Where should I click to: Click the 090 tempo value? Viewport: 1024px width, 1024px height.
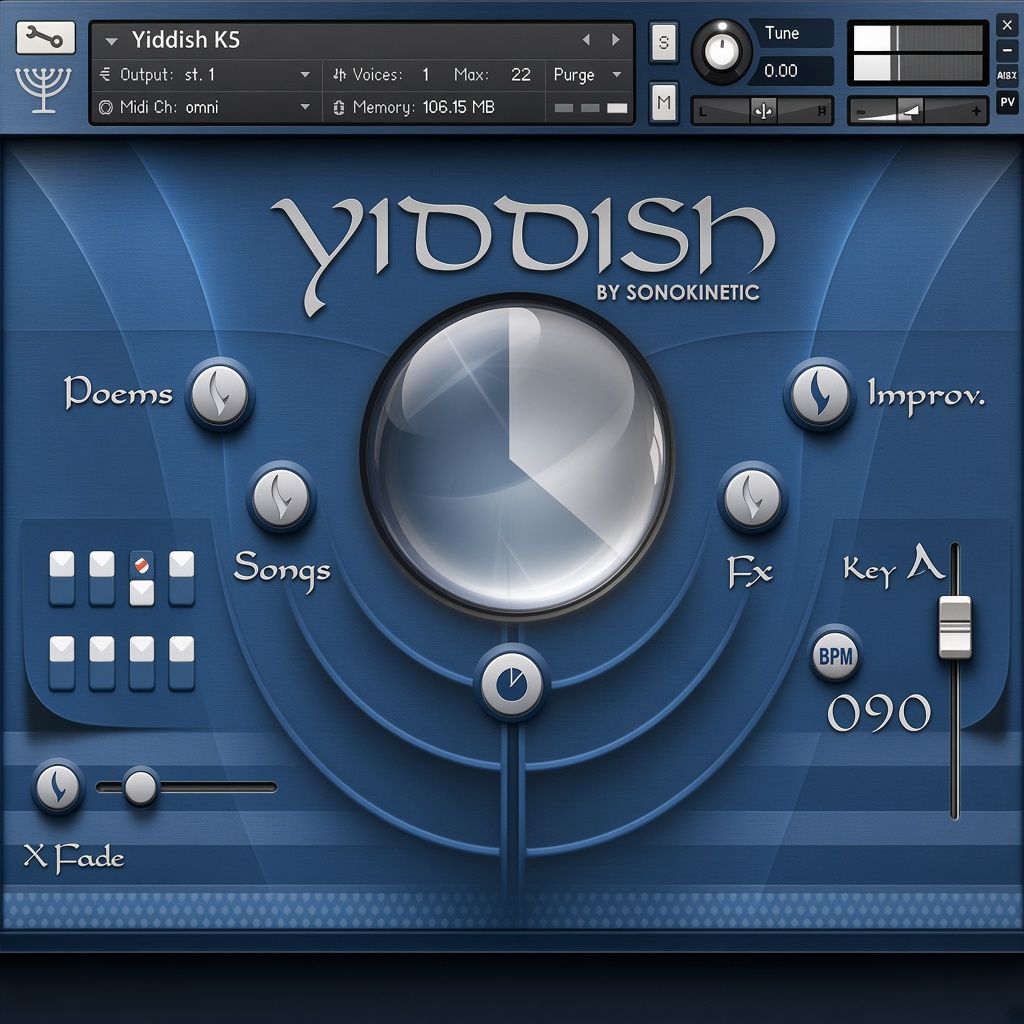[879, 712]
